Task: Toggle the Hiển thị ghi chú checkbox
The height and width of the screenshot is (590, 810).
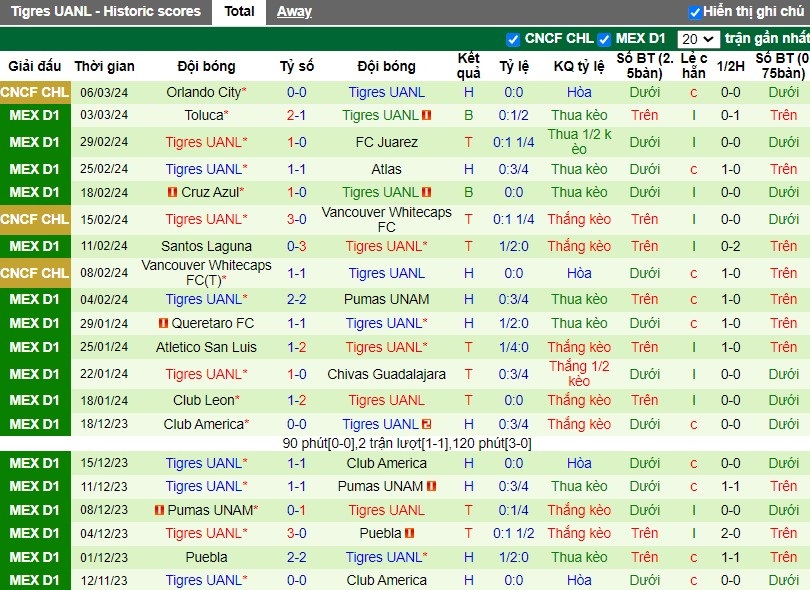Action: click(695, 12)
